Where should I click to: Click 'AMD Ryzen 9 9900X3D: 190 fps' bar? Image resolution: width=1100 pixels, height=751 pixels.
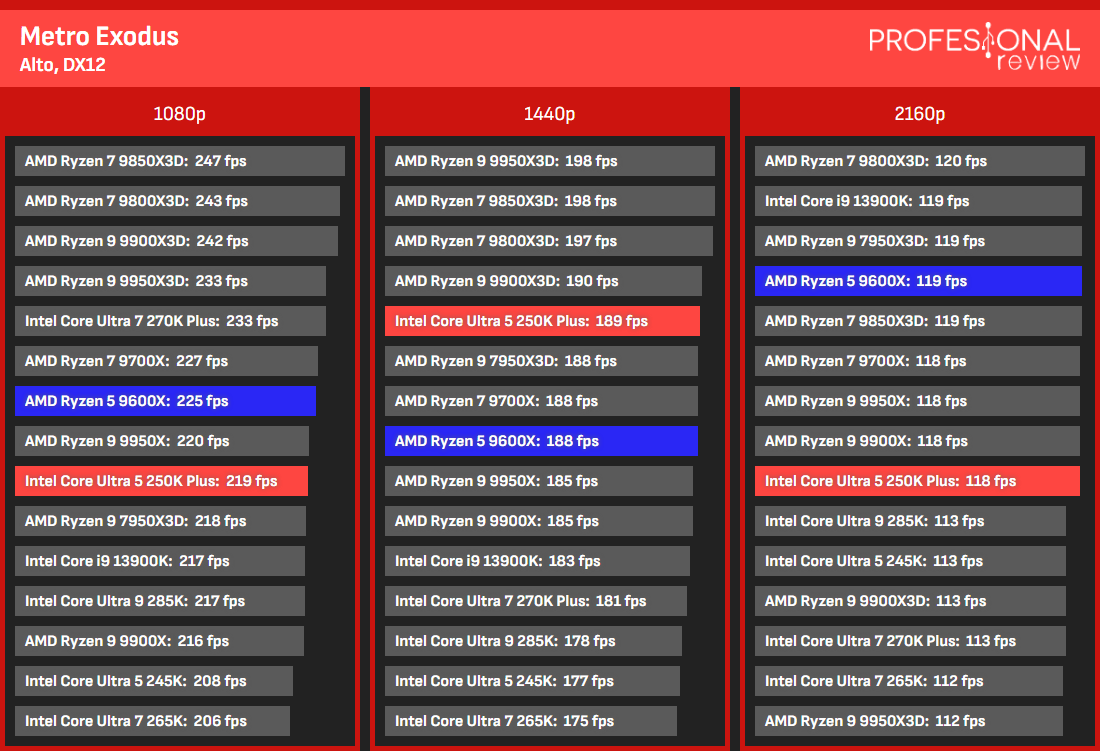(x=544, y=280)
